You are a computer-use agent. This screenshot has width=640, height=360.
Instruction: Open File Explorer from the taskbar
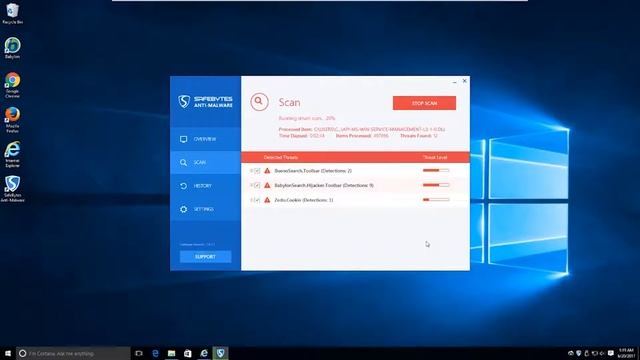(x=171, y=353)
